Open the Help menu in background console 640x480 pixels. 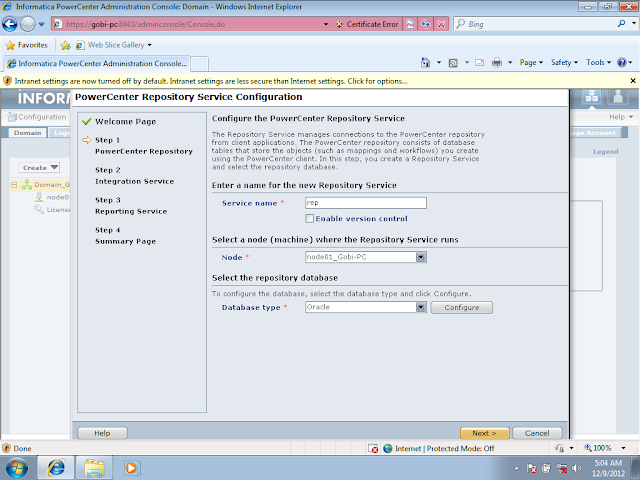tap(621, 117)
